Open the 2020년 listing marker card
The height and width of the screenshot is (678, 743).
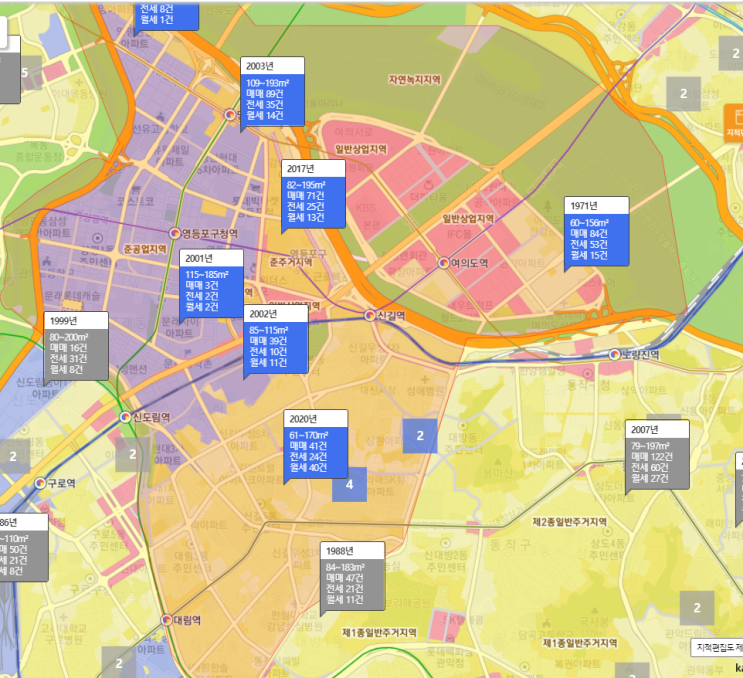pyautogui.click(x=316, y=444)
